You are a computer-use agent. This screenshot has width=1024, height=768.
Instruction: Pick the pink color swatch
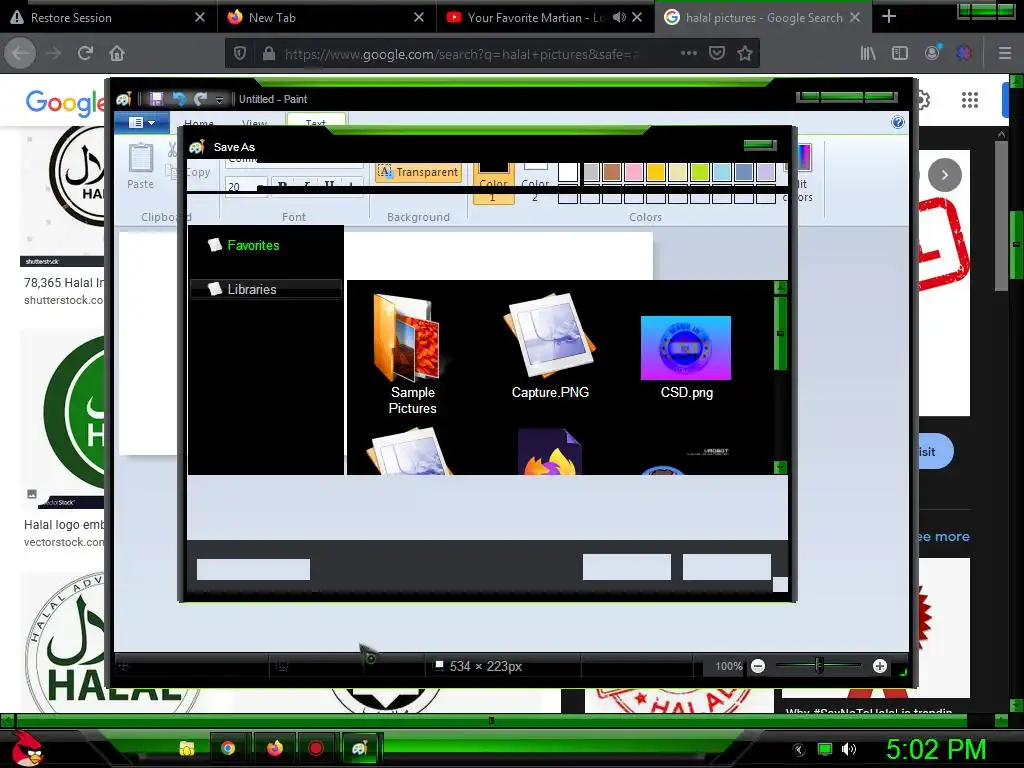[x=633, y=172]
